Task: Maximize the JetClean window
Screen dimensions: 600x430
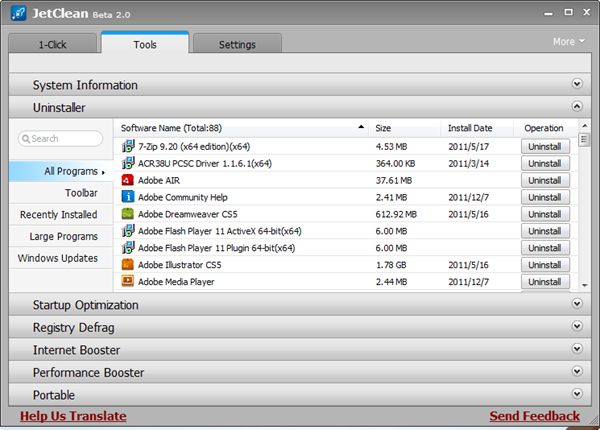Action: (x=569, y=12)
